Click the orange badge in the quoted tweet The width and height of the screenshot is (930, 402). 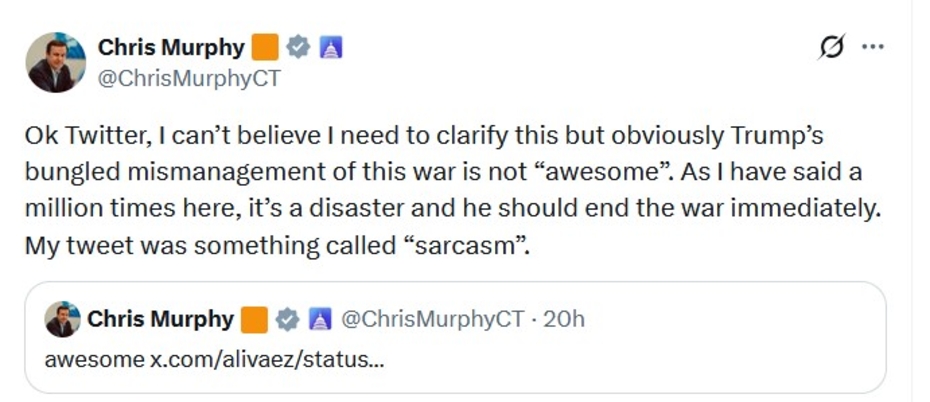tap(255, 319)
